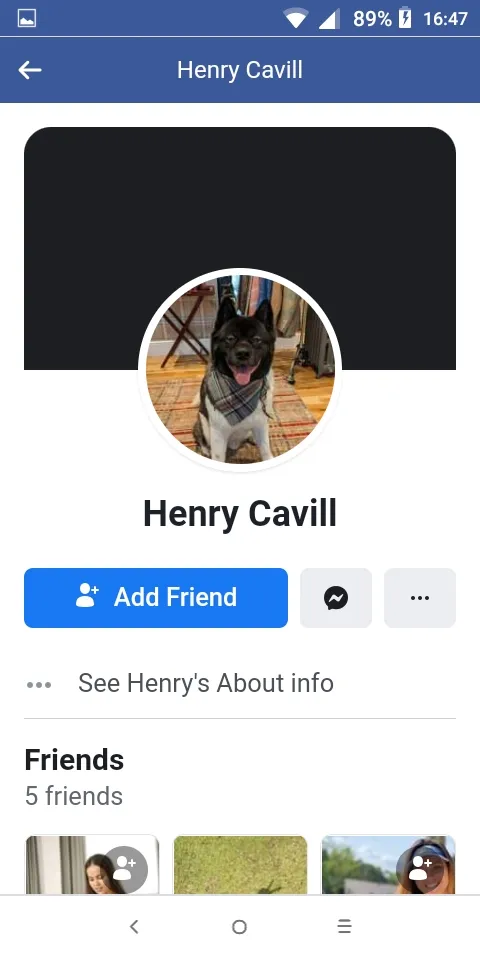Tap Android recent apps menu button
Image resolution: width=480 pixels, height=960 pixels.
[345, 927]
